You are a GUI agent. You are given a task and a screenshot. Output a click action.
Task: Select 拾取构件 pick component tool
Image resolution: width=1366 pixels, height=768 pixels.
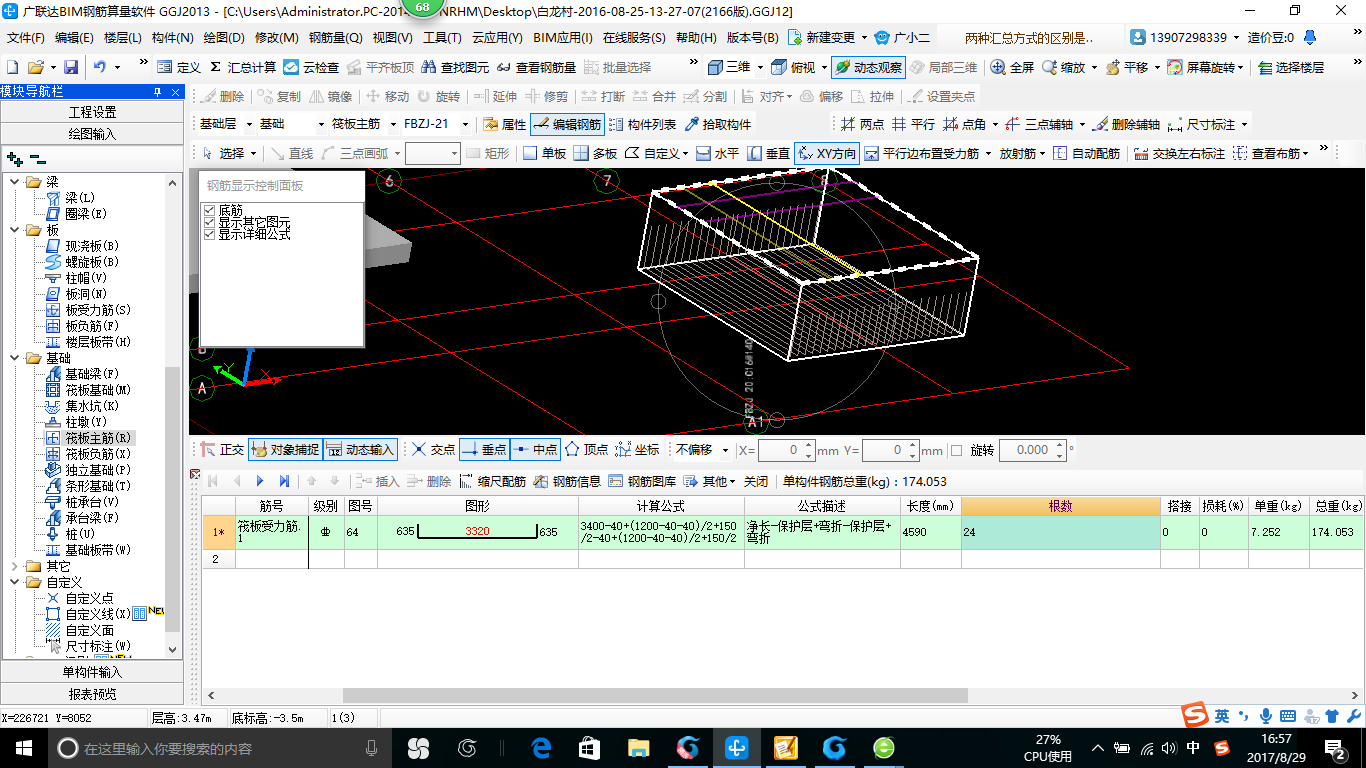pyautogui.click(x=717, y=125)
